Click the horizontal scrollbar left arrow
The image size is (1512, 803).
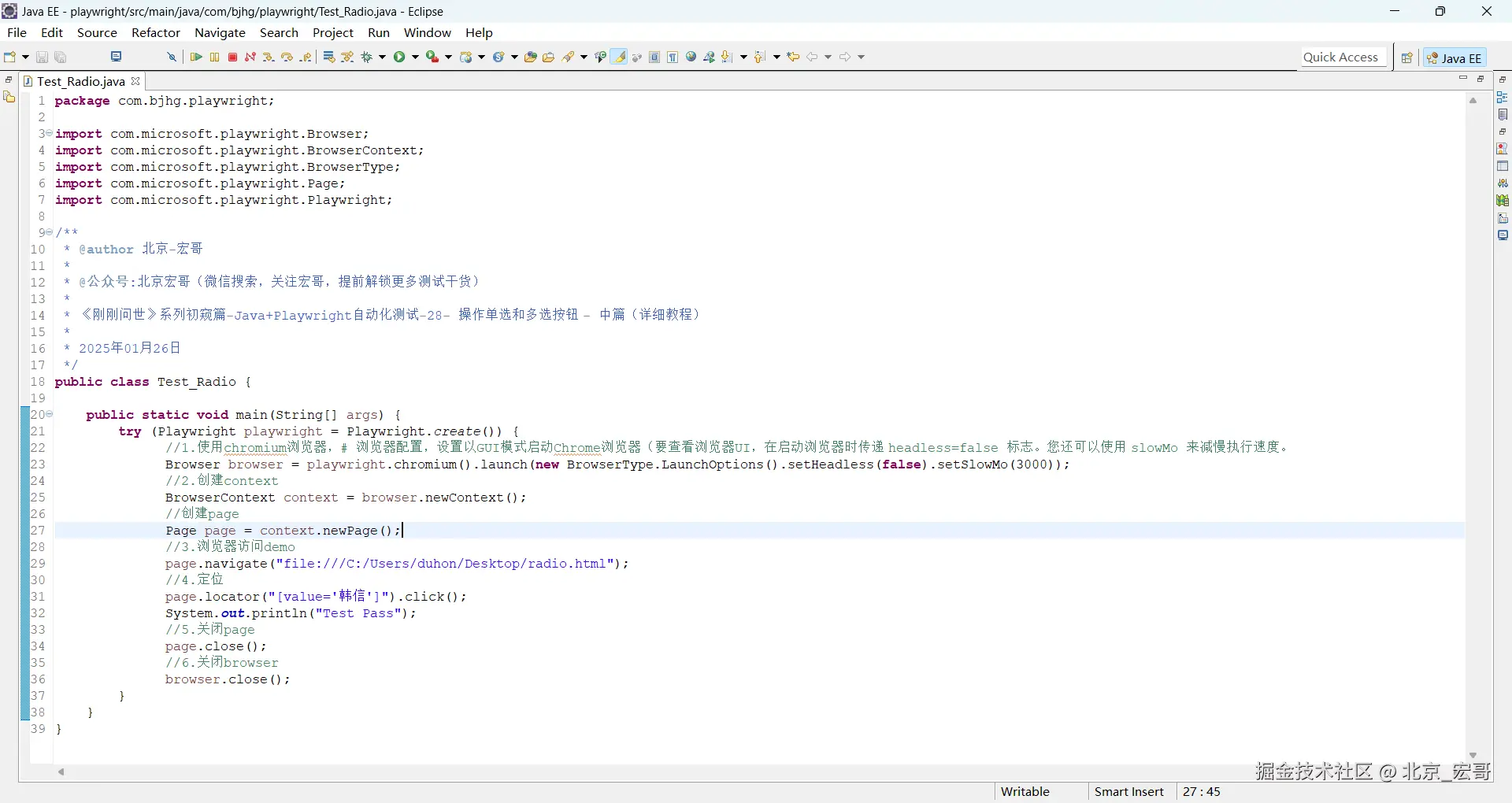pyautogui.click(x=61, y=772)
